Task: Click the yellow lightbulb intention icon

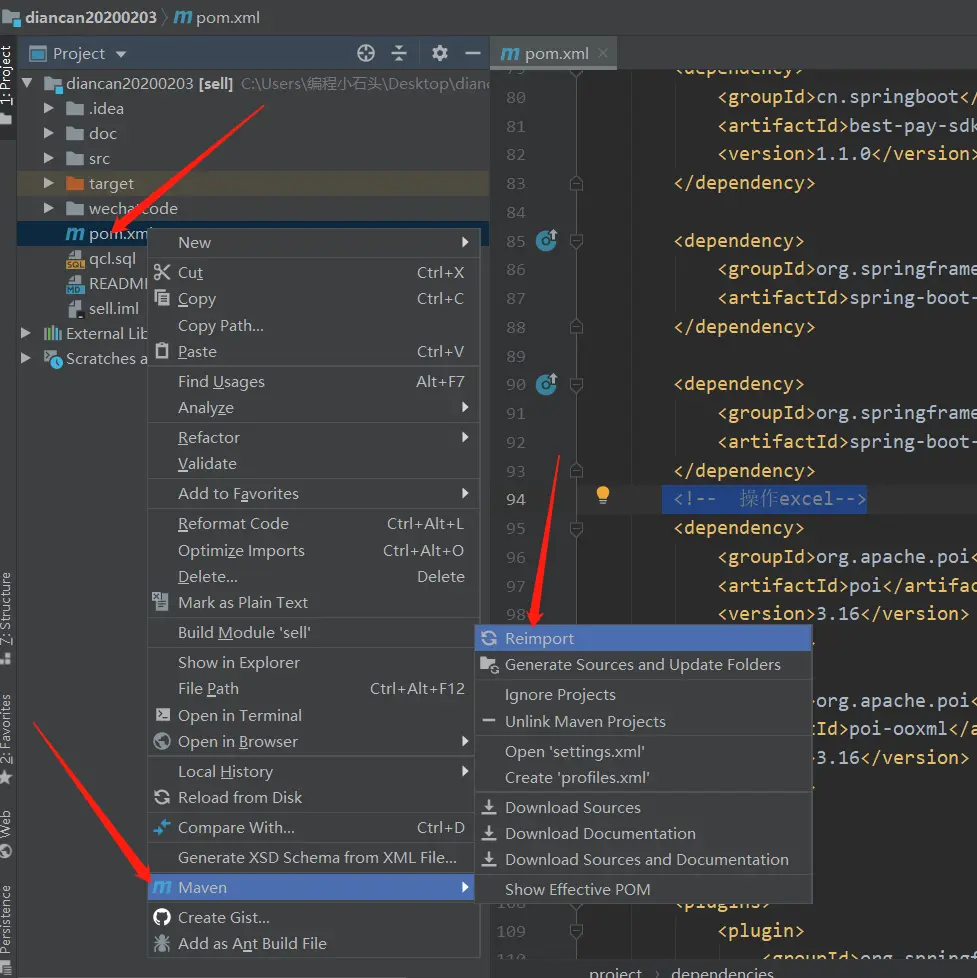Action: point(603,495)
